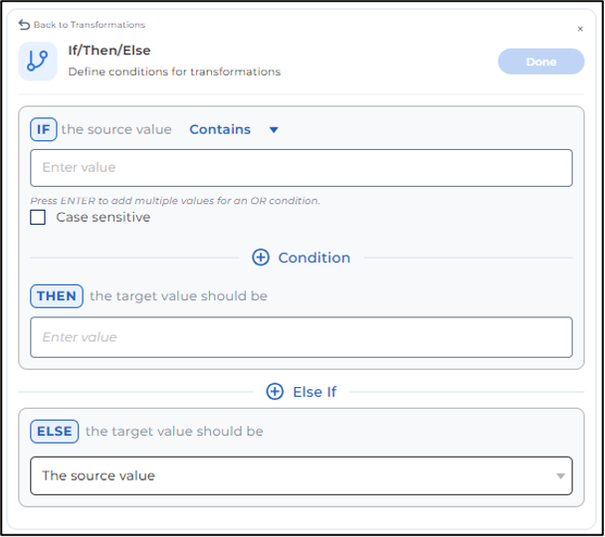Click the blue triangle next to Contains
Screen dimensions: 605x537
274,130
